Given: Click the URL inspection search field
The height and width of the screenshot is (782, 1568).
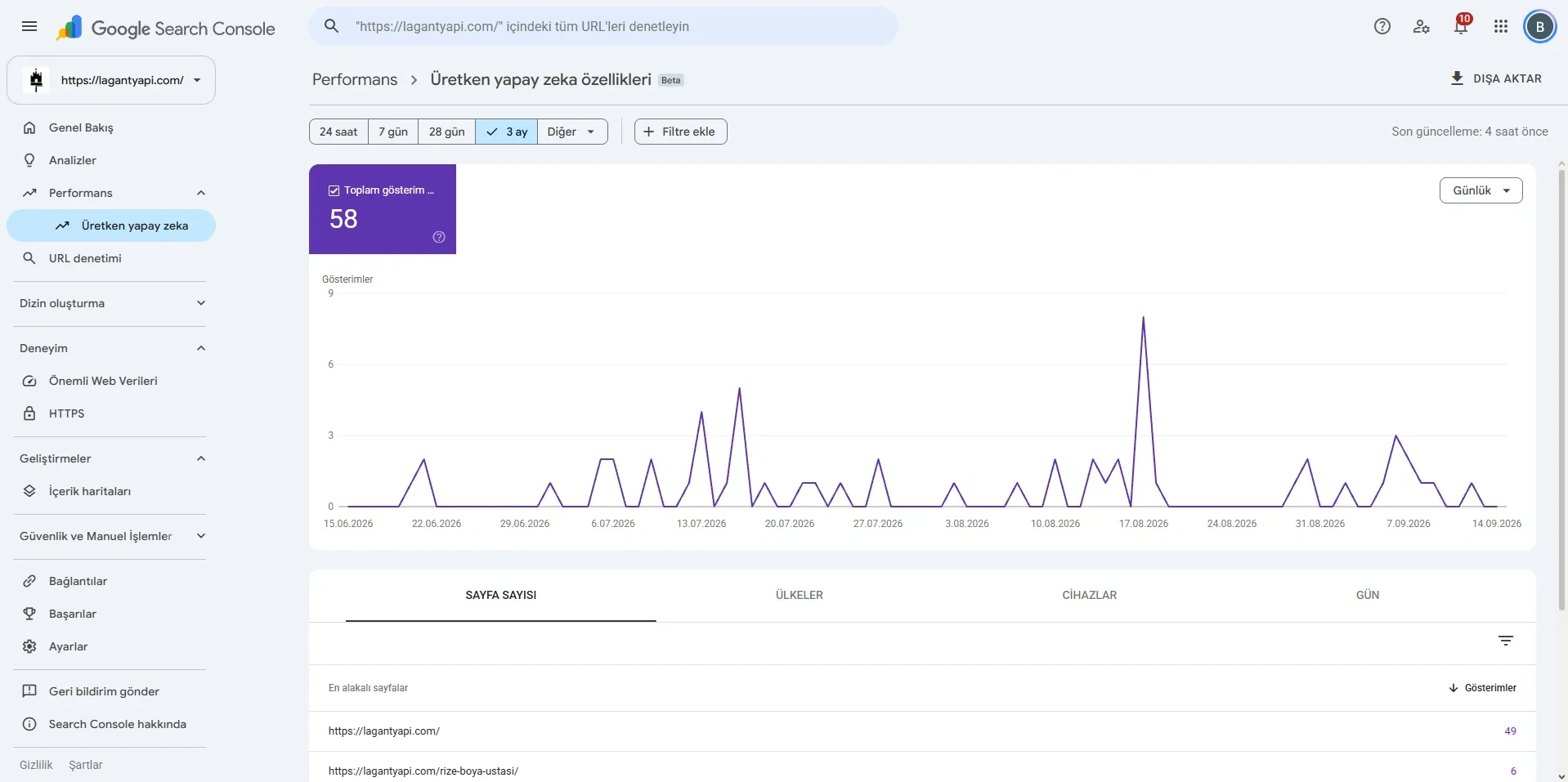Looking at the screenshot, I should [x=603, y=26].
